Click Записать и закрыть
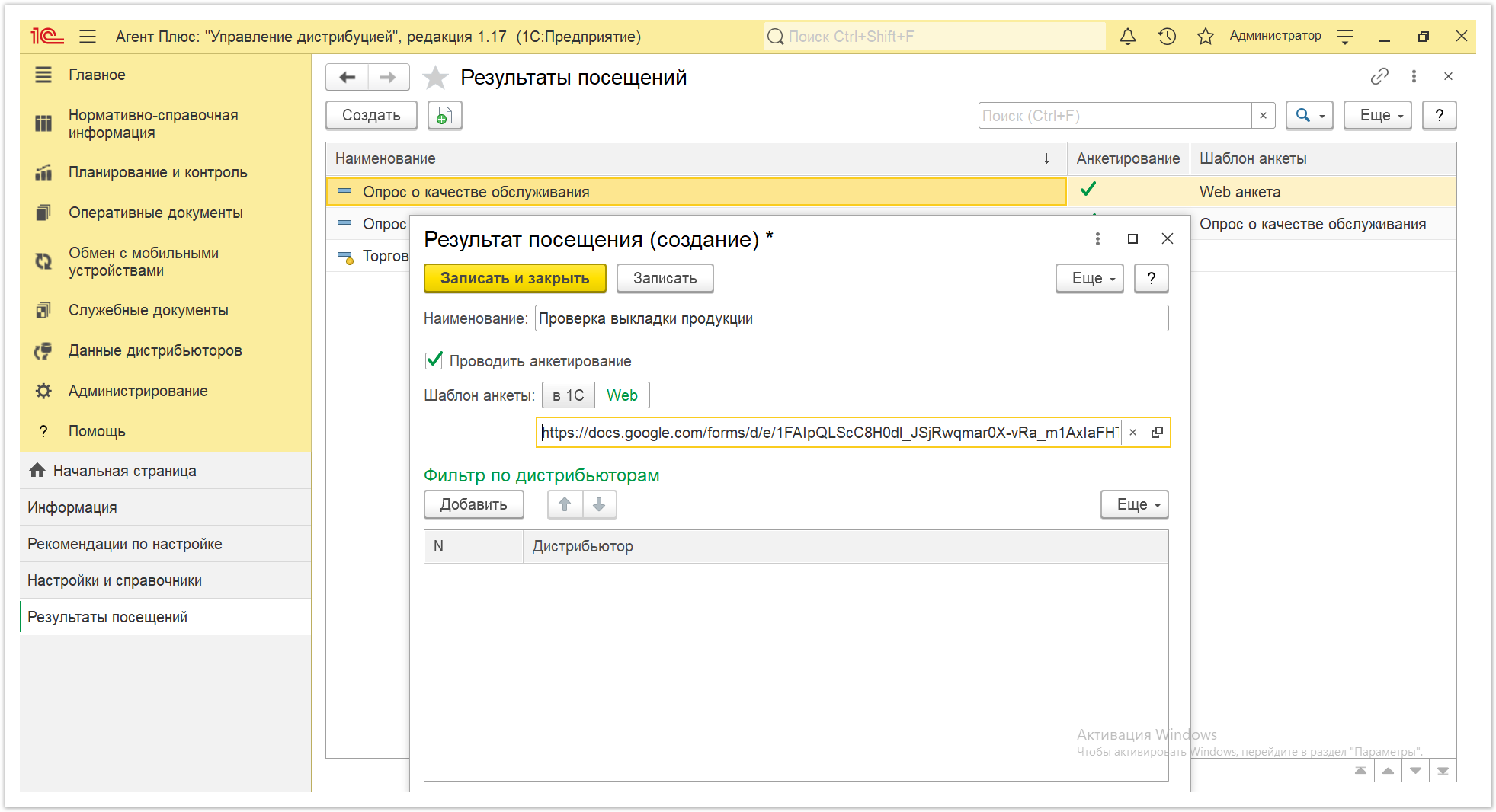 515,278
